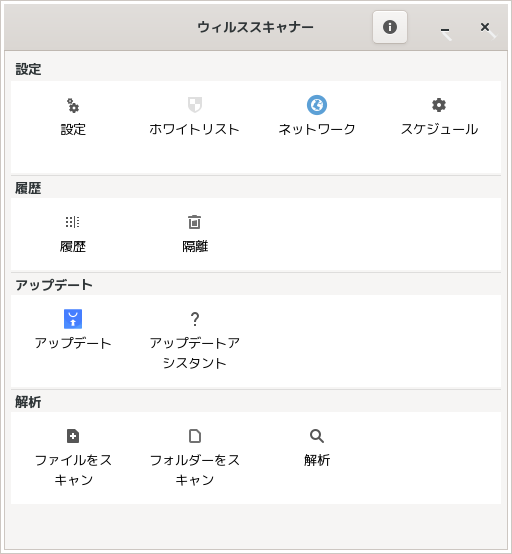Open the ホワイトリスト shield icon
Image resolution: width=512 pixels, height=554 pixels.
click(x=195, y=105)
